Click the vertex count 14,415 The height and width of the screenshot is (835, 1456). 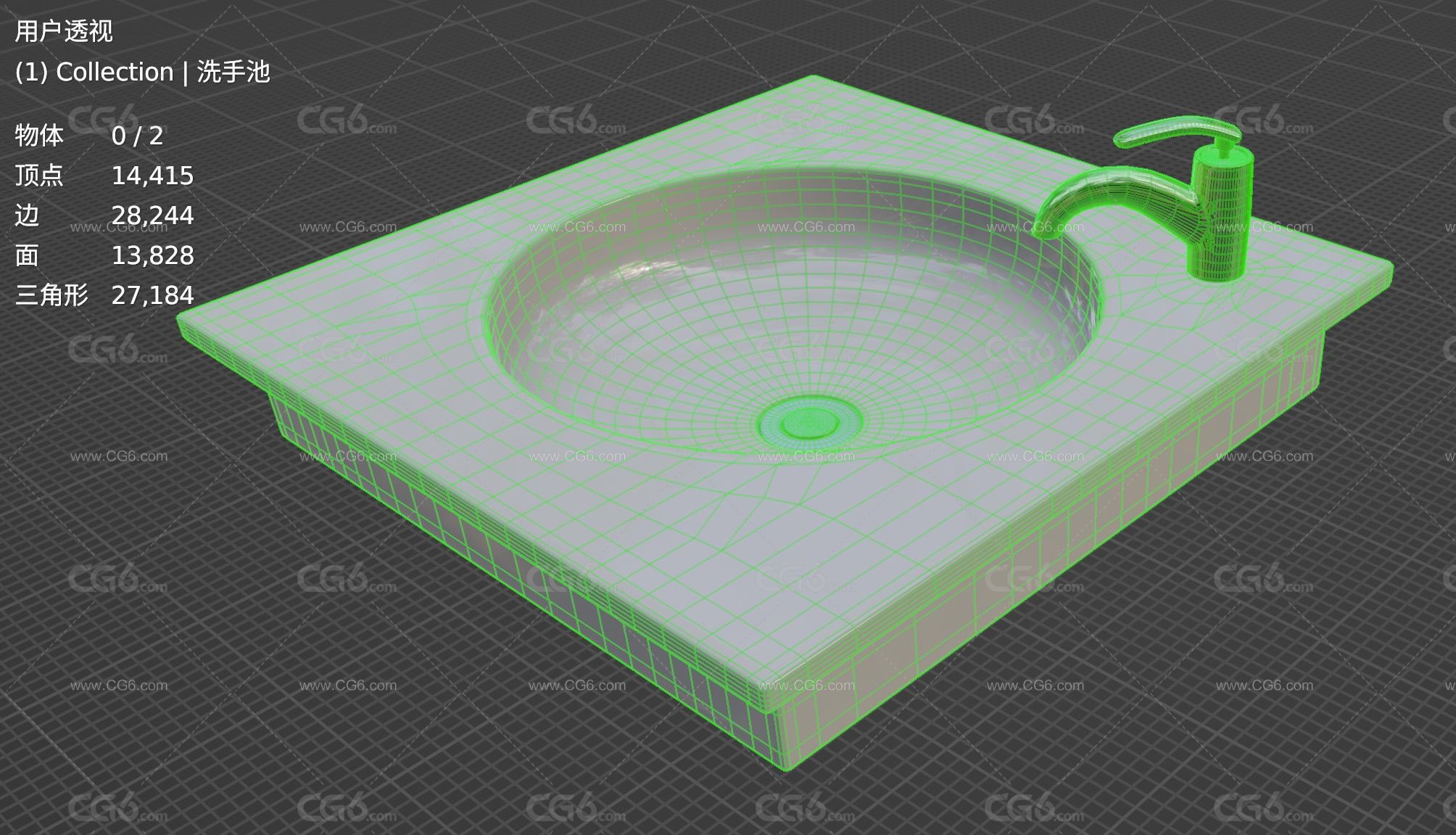[152, 176]
